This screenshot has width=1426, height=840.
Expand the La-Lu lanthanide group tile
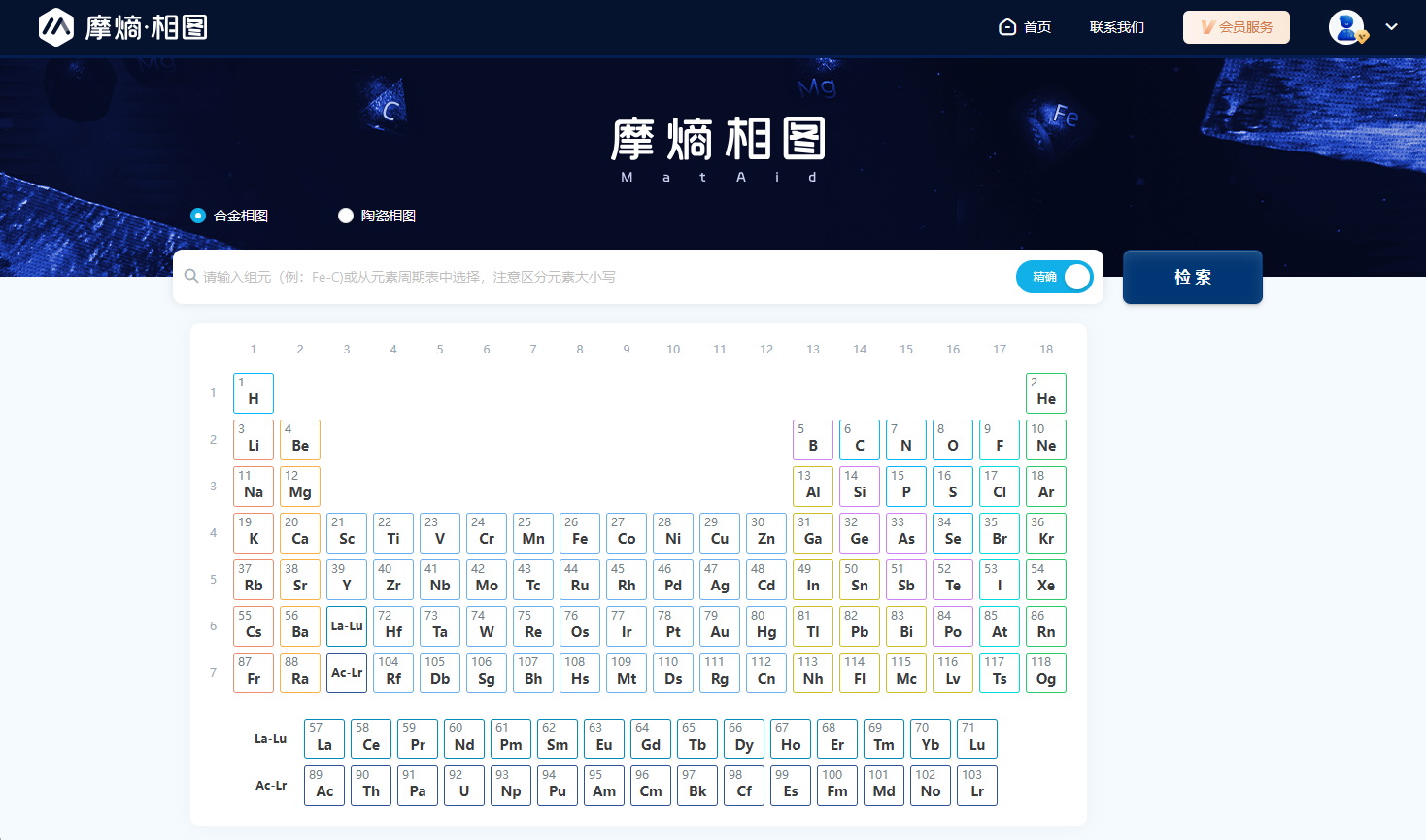[347, 626]
